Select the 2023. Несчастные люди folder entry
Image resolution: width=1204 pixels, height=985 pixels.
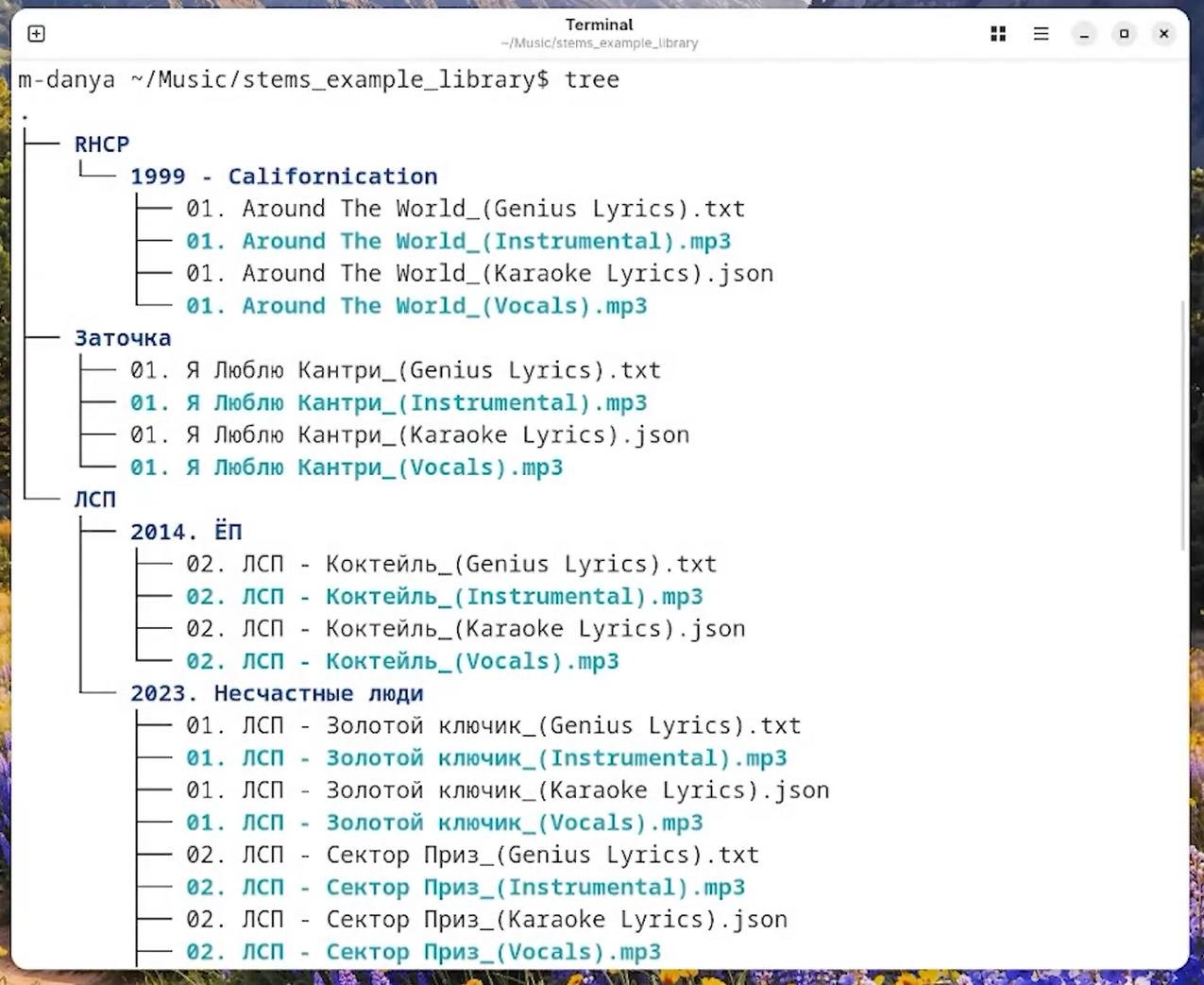point(277,693)
